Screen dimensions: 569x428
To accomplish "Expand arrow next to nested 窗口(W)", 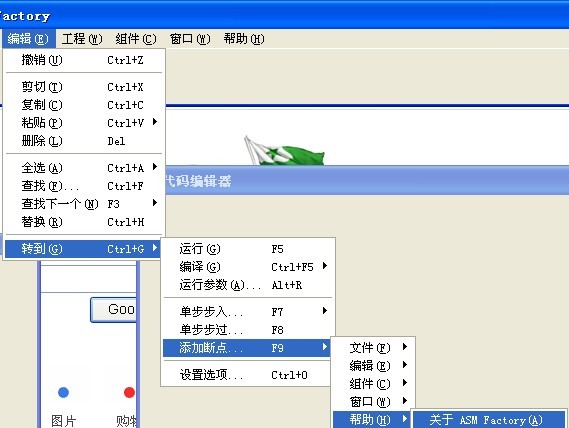I will click(x=405, y=400).
